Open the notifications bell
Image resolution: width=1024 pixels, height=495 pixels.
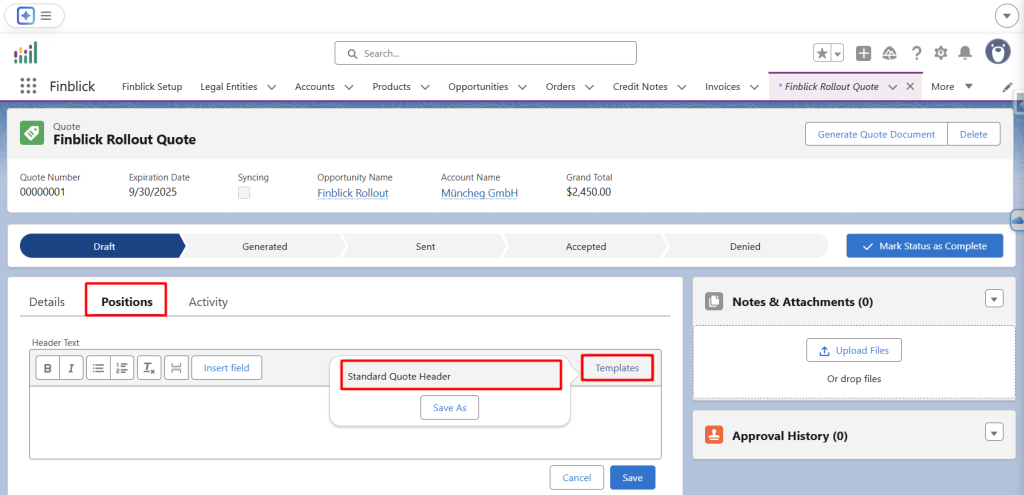coord(965,53)
